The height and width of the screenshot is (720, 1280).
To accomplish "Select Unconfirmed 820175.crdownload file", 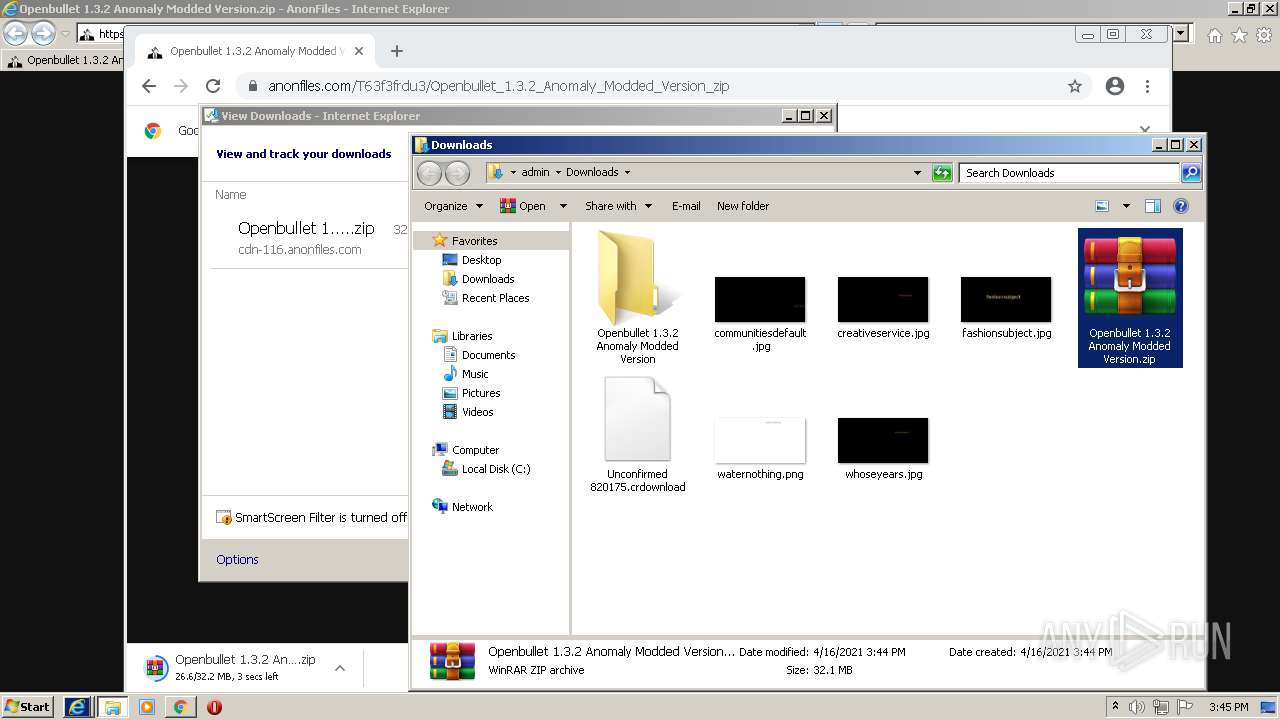I will pyautogui.click(x=638, y=435).
